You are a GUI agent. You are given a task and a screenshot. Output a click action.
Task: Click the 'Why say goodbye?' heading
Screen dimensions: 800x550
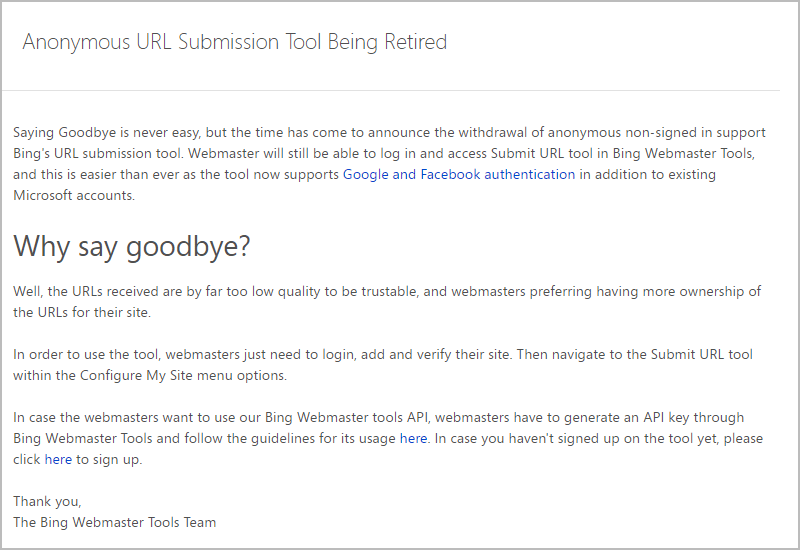coord(131,245)
